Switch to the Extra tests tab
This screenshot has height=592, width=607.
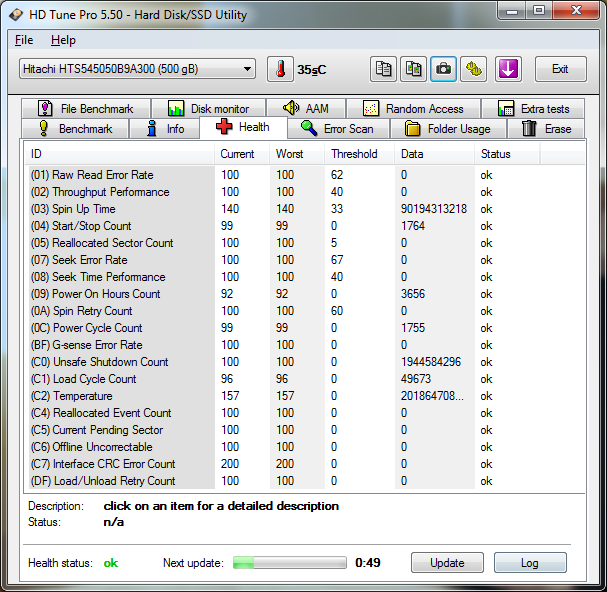click(x=533, y=108)
